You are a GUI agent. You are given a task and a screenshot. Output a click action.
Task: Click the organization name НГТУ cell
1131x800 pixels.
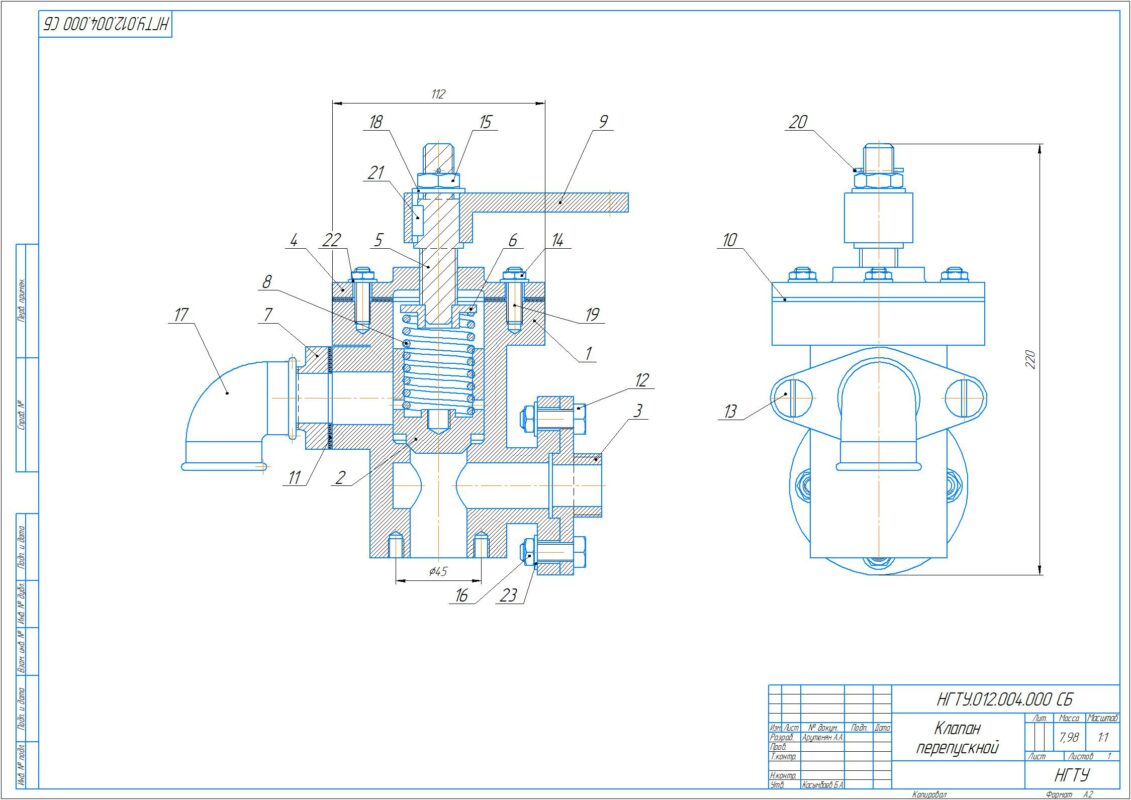(1072, 775)
